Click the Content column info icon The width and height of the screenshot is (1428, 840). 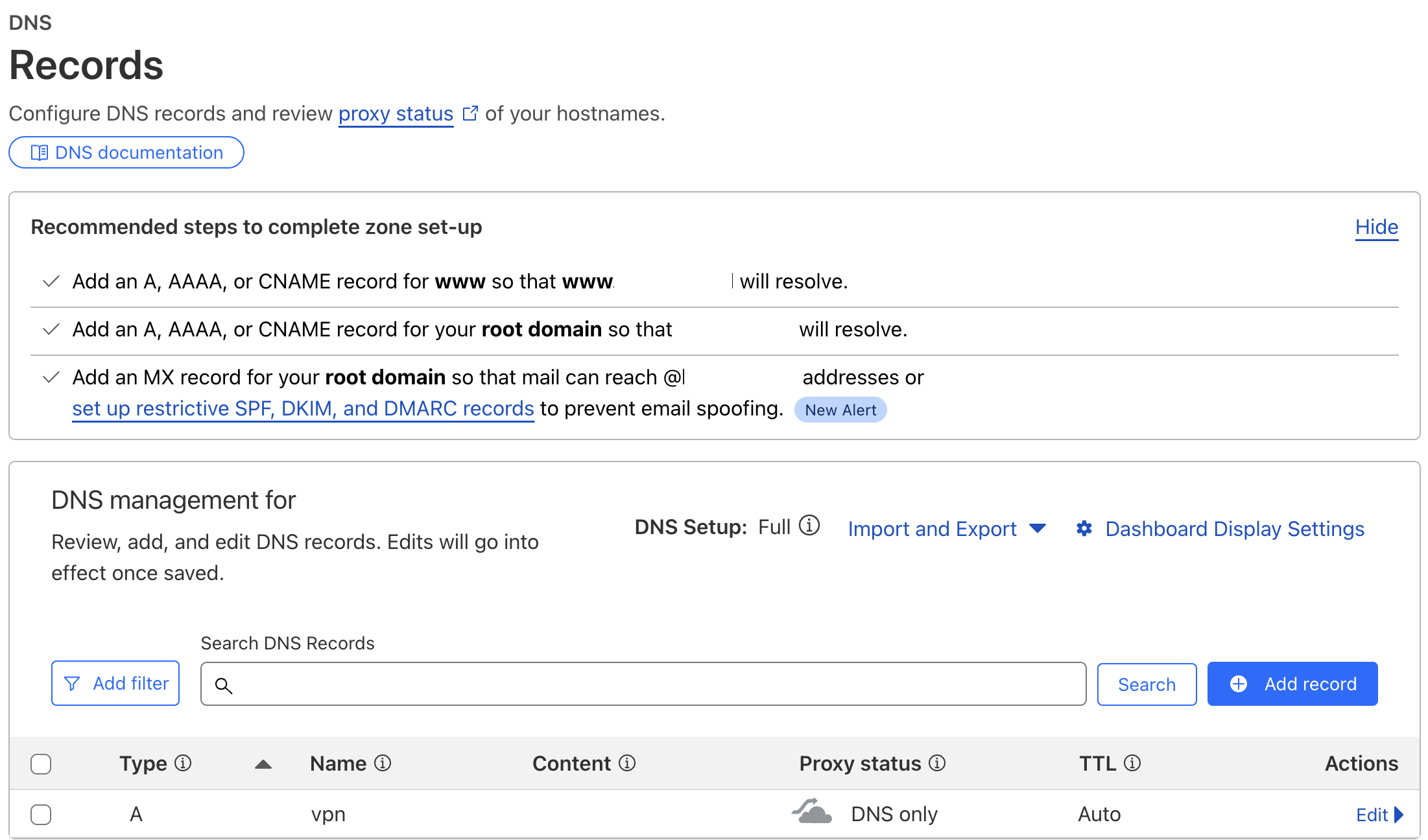(x=627, y=763)
